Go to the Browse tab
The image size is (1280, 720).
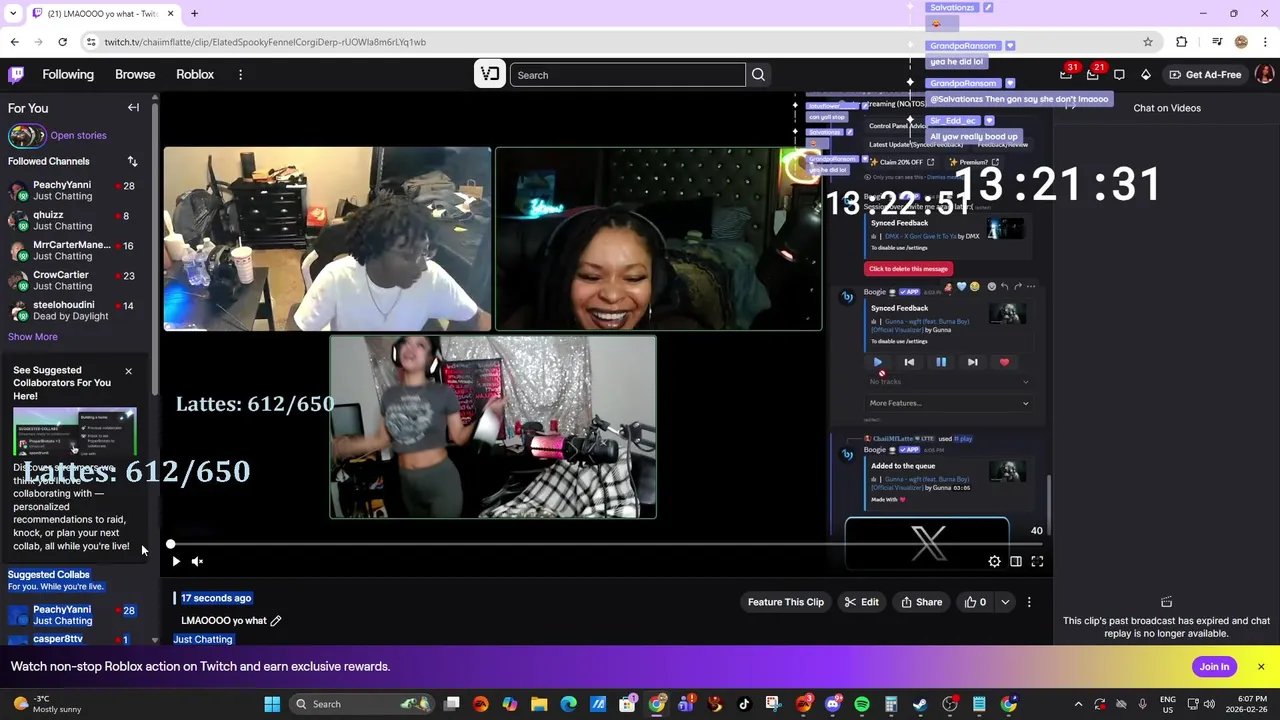[x=135, y=75]
